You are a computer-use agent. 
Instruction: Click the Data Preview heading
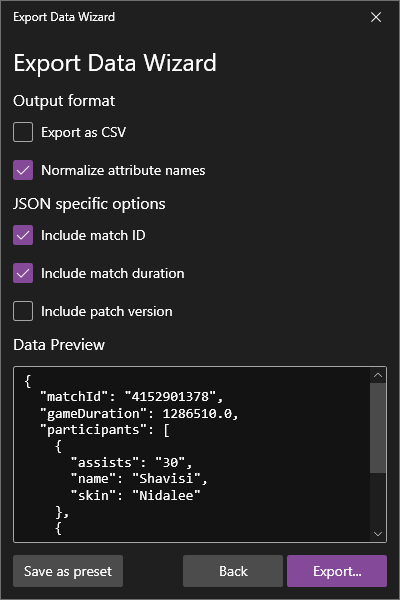tap(59, 345)
